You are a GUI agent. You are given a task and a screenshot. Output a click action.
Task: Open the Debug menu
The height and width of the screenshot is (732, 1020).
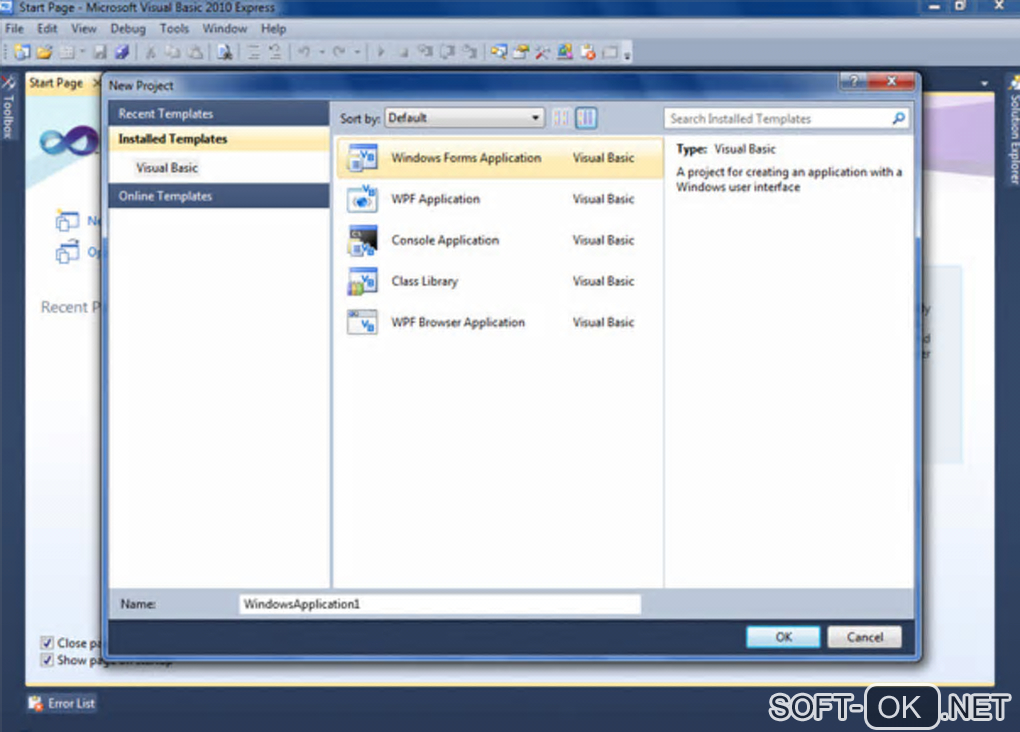pyautogui.click(x=128, y=29)
